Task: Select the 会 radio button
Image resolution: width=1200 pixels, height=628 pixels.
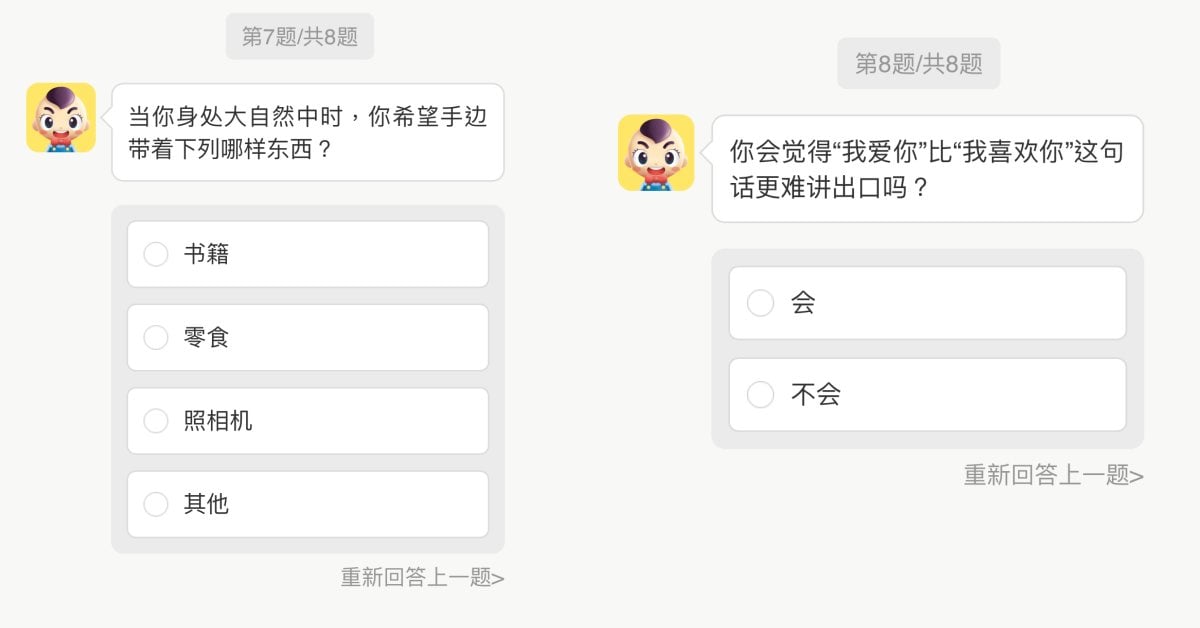Action: [x=761, y=303]
